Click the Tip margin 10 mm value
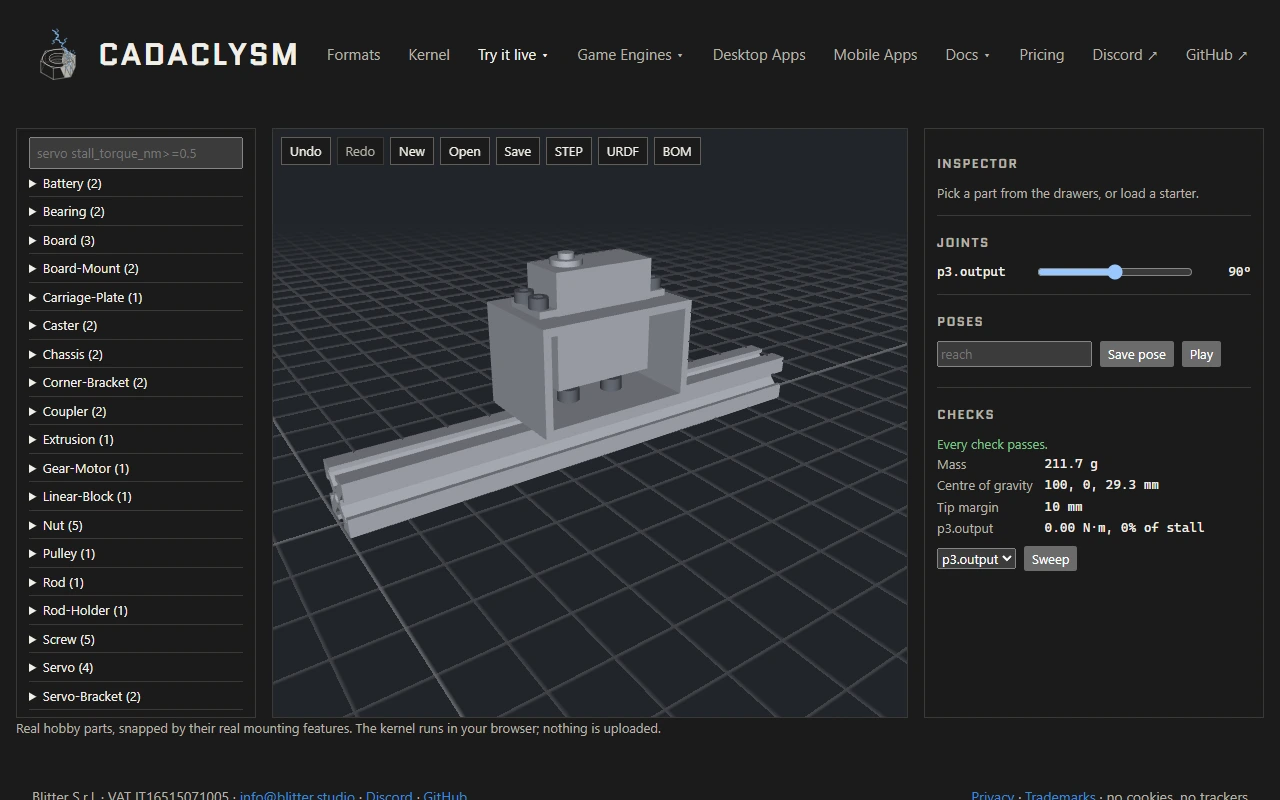This screenshot has height=800, width=1280. tap(1063, 507)
